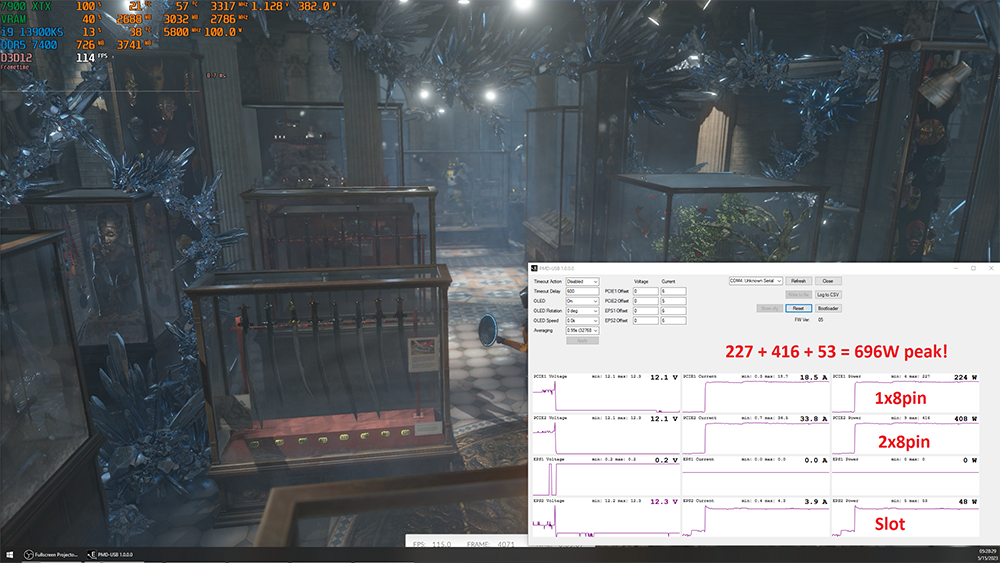Click the PMD-USB title bar app icon
The image size is (1000, 563).
point(534,268)
